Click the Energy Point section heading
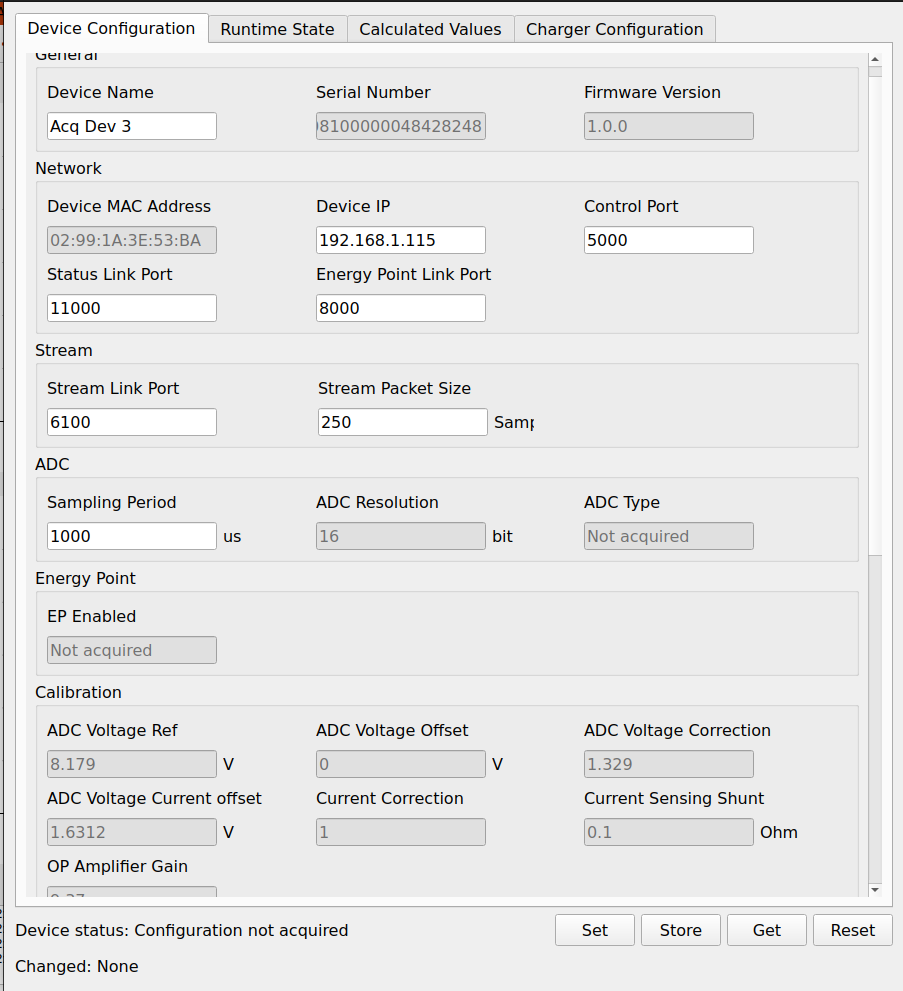The image size is (903, 991). pyautogui.click(x=85, y=579)
